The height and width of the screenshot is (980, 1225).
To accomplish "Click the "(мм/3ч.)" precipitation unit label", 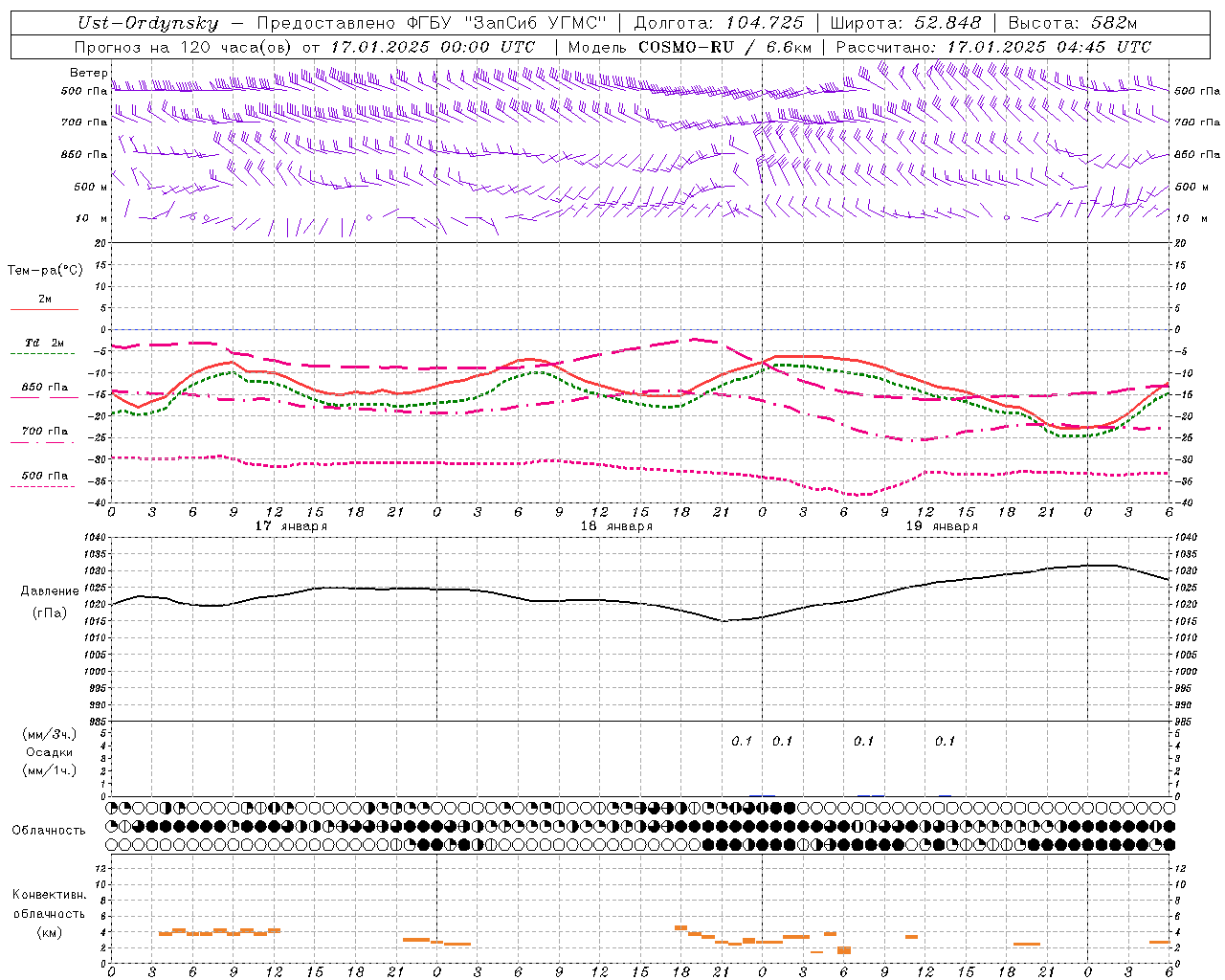I will pos(50,734).
